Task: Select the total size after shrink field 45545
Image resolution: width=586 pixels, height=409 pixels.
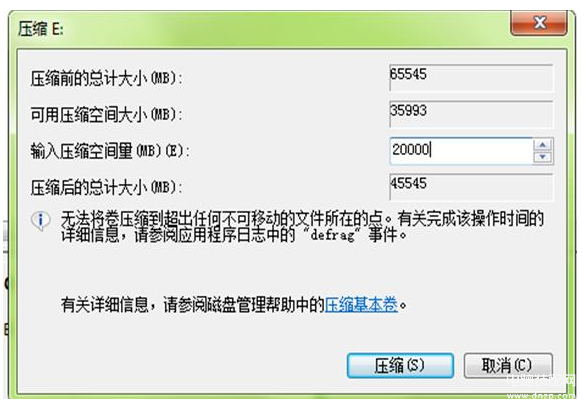Action: tap(471, 187)
